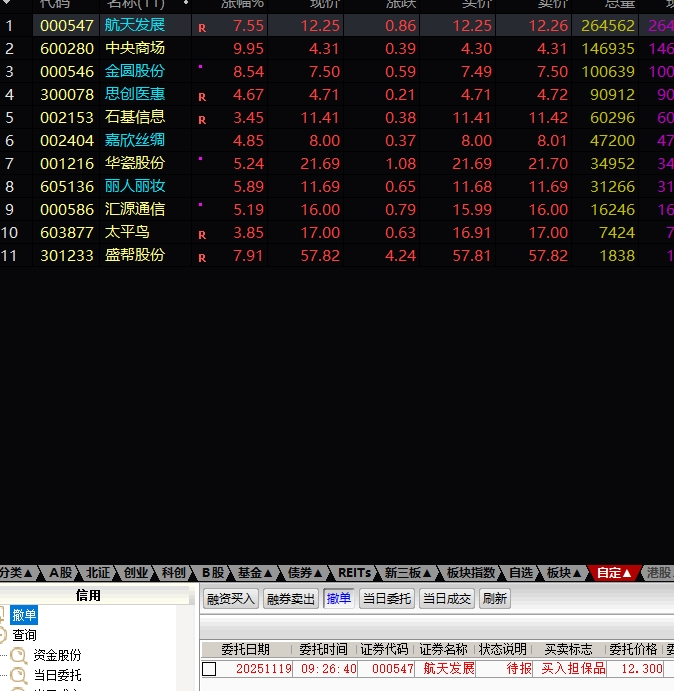The image size is (674, 691).
Task: Click the 当日委托 toolbar button
Action: (x=387, y=598)
